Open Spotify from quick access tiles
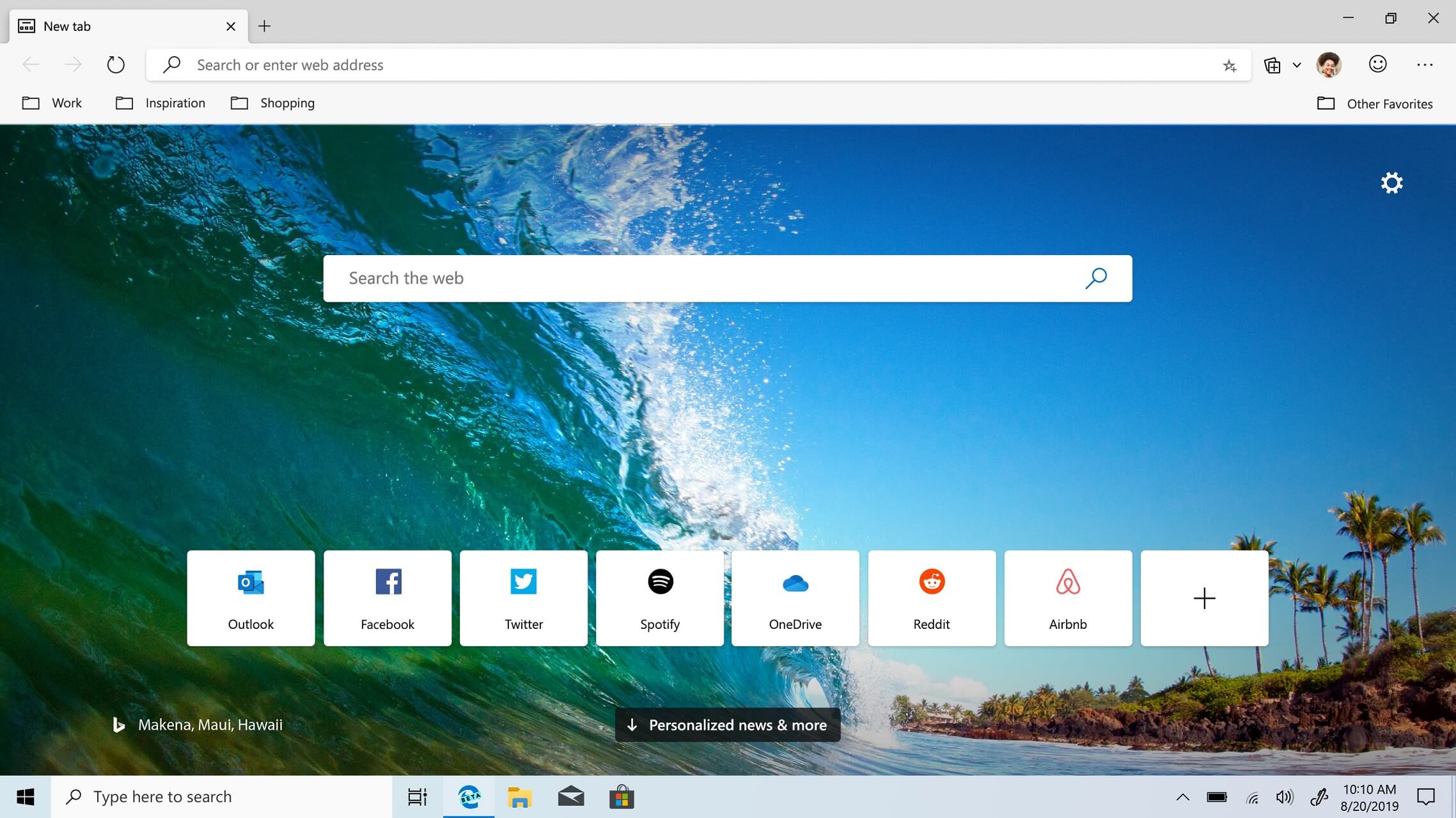 [659, 598]
